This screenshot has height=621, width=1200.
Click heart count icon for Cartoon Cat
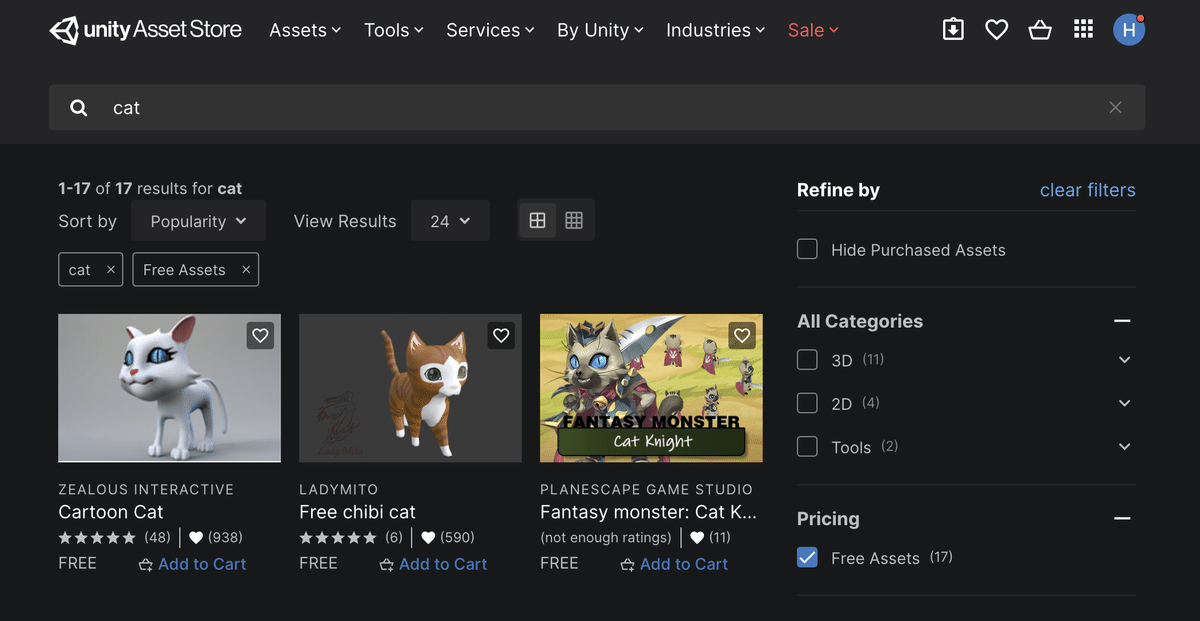(x=196, y=538)
